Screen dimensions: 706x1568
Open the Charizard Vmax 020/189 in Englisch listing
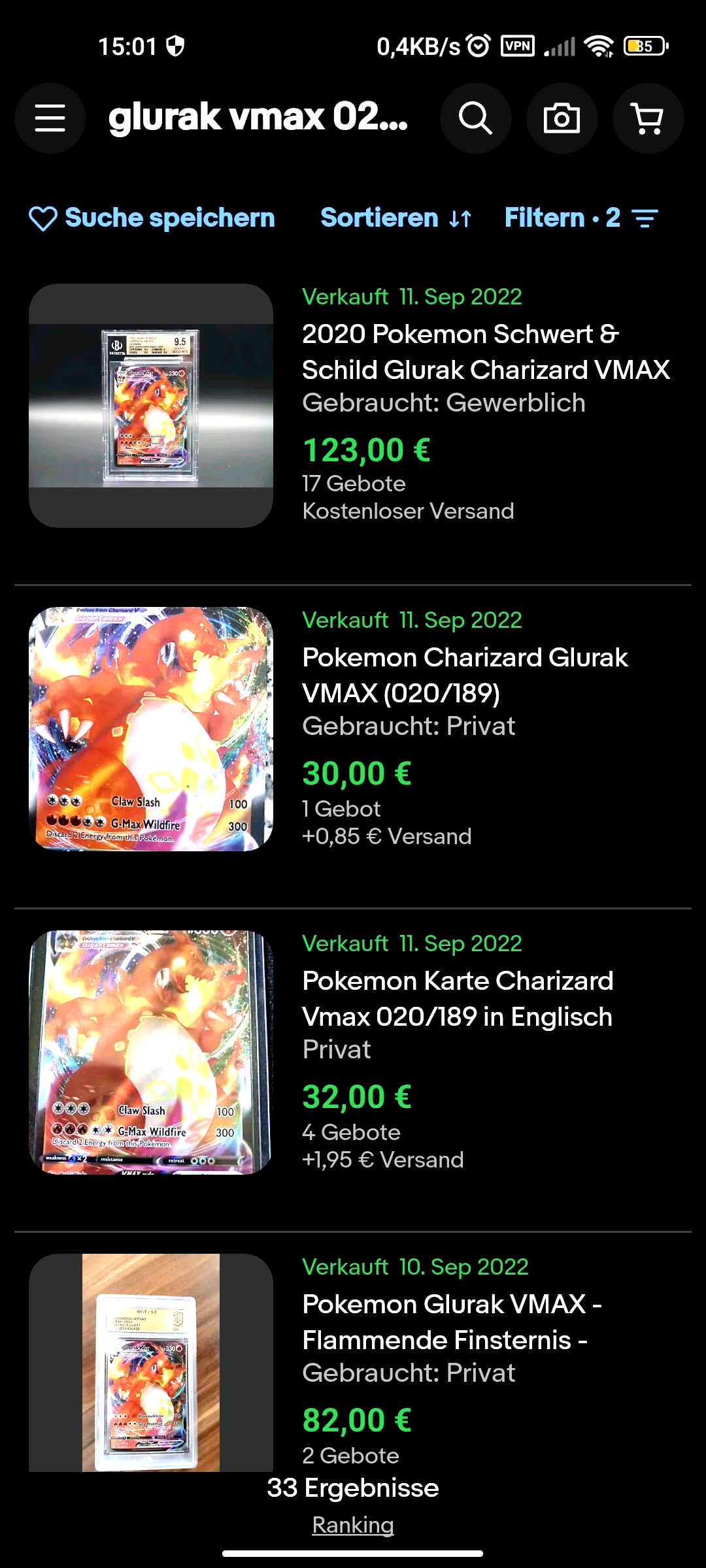coord(458,998)
